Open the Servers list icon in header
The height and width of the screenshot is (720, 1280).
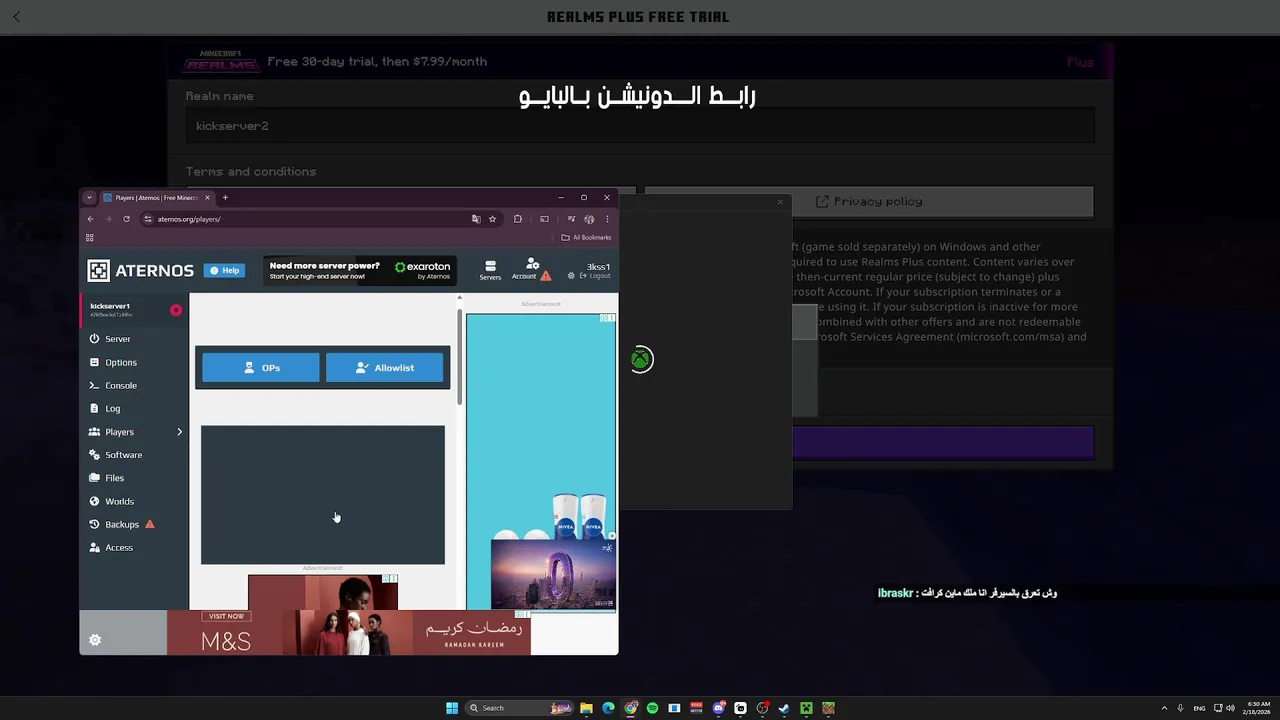pos(490,270)
